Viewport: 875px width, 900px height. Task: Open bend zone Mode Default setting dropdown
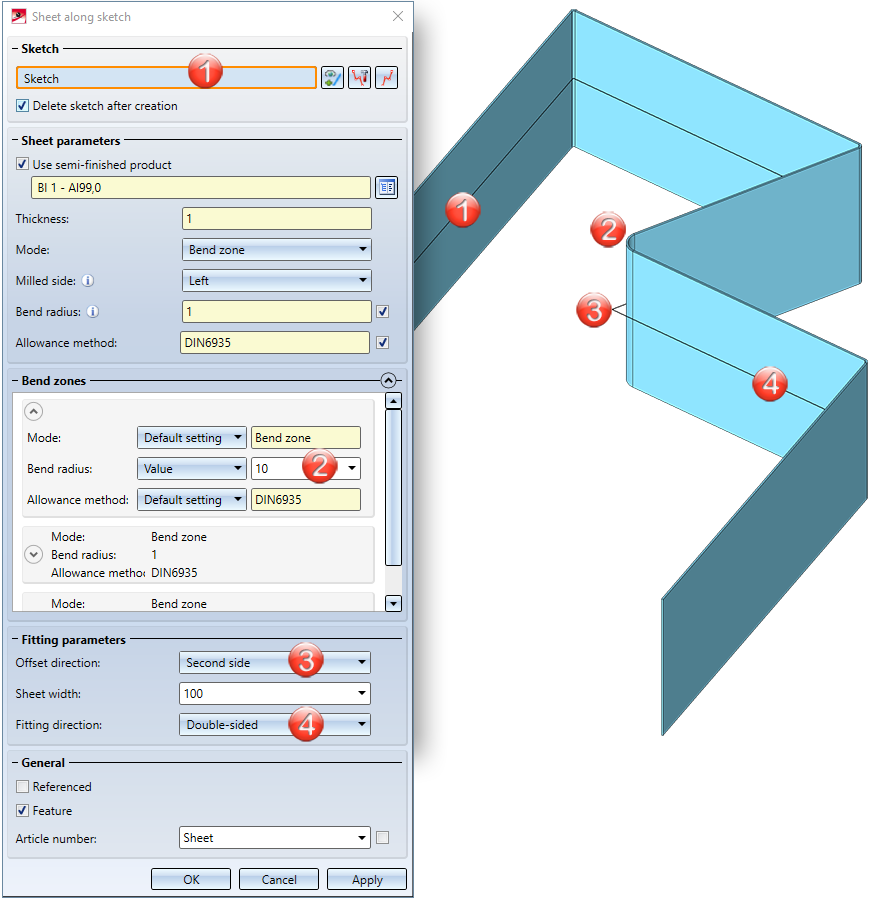point(192,437)
